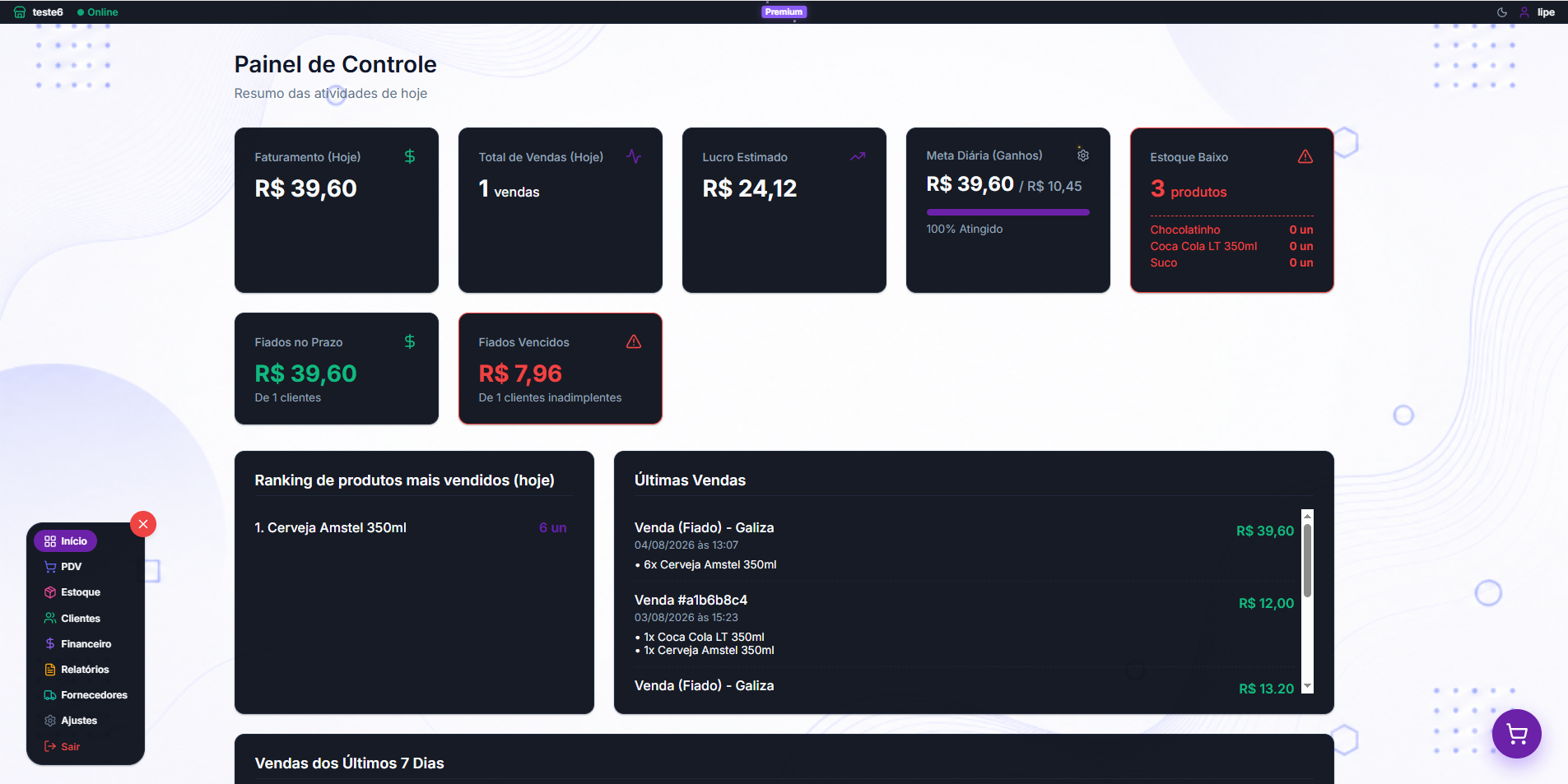
Task: Open Relatórios in the sidebar menu
Action: [77, 670]
